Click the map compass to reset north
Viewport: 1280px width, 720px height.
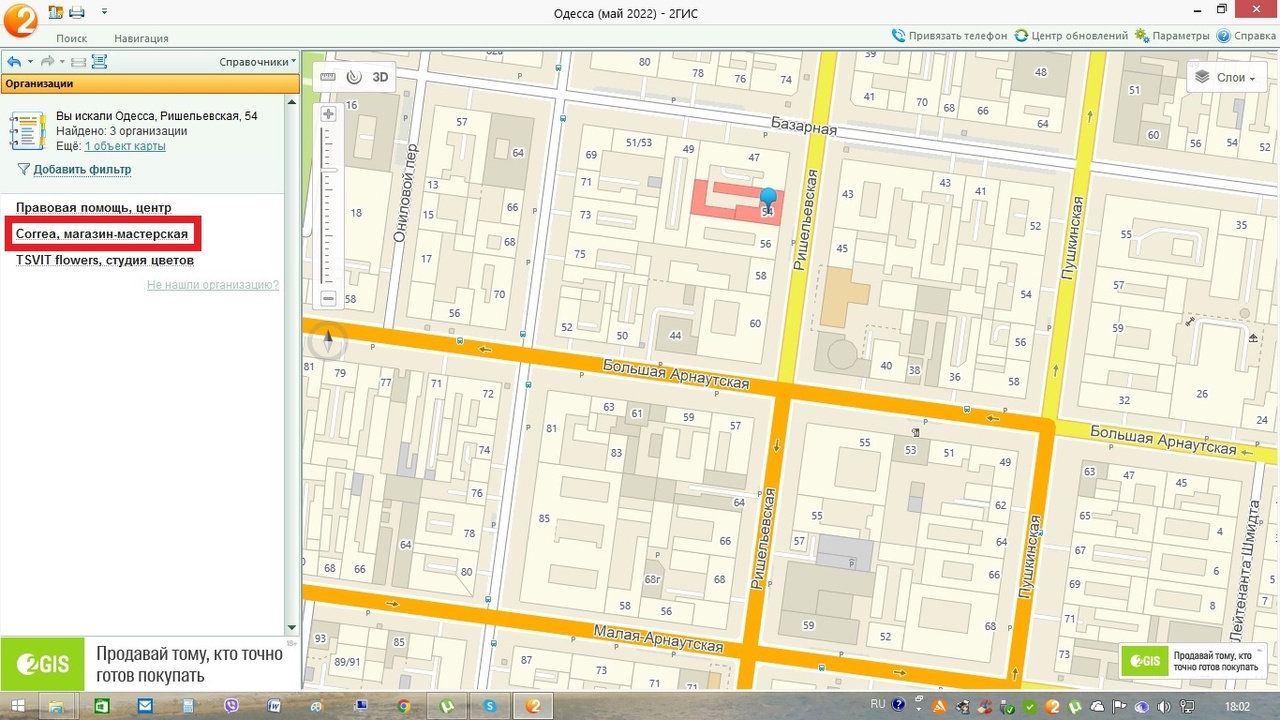point(328,342)
